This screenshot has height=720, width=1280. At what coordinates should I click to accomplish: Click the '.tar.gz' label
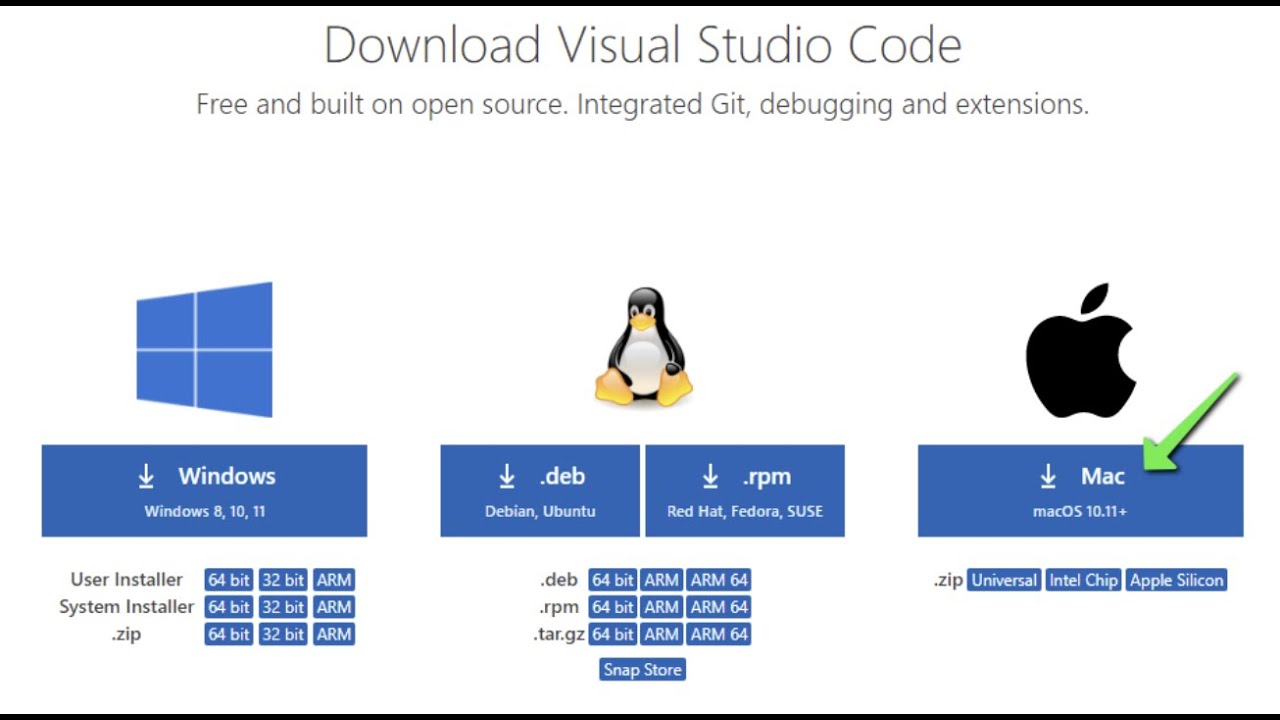pyautogui.click(x=559, y=635)
